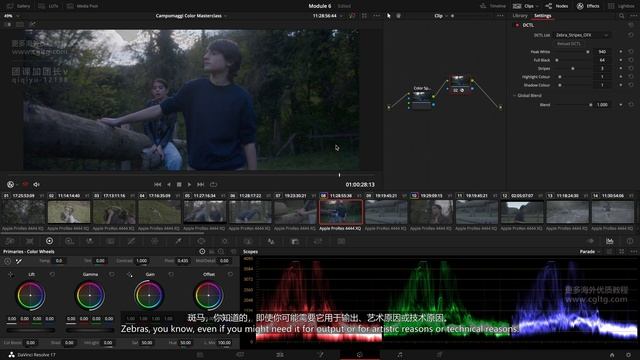Go to last frame
This screenshot has width=640, height=360.
click(200, 184)
